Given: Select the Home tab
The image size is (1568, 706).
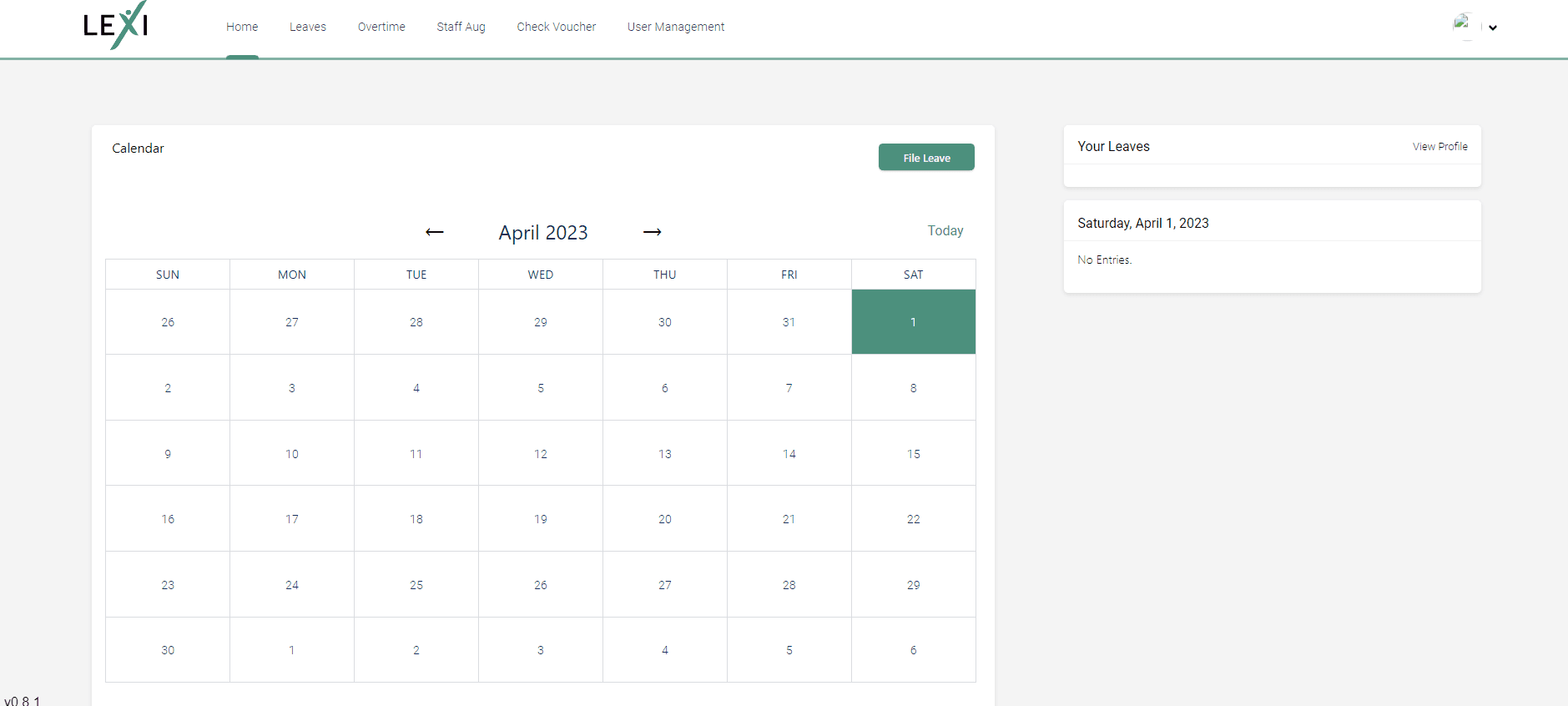Looking at the screenshot, I should point(242,27).
